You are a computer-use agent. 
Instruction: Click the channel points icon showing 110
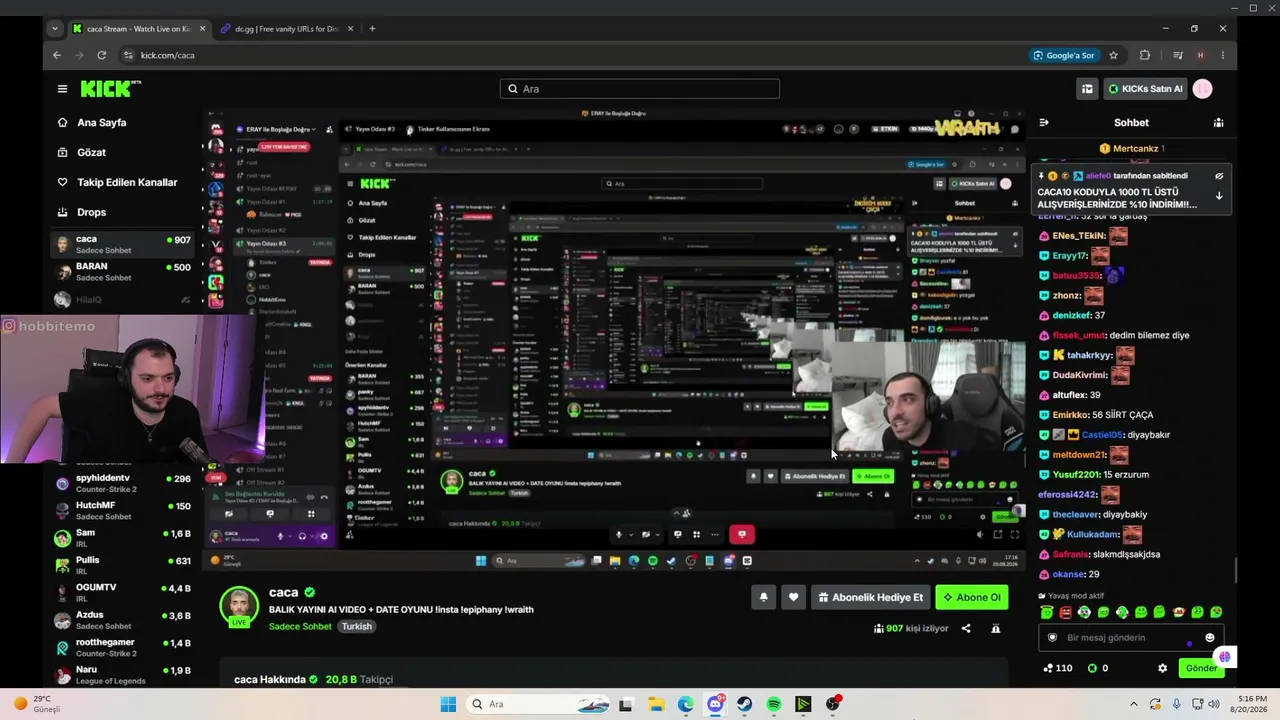pyautogui.click(x=1048, y=668)
